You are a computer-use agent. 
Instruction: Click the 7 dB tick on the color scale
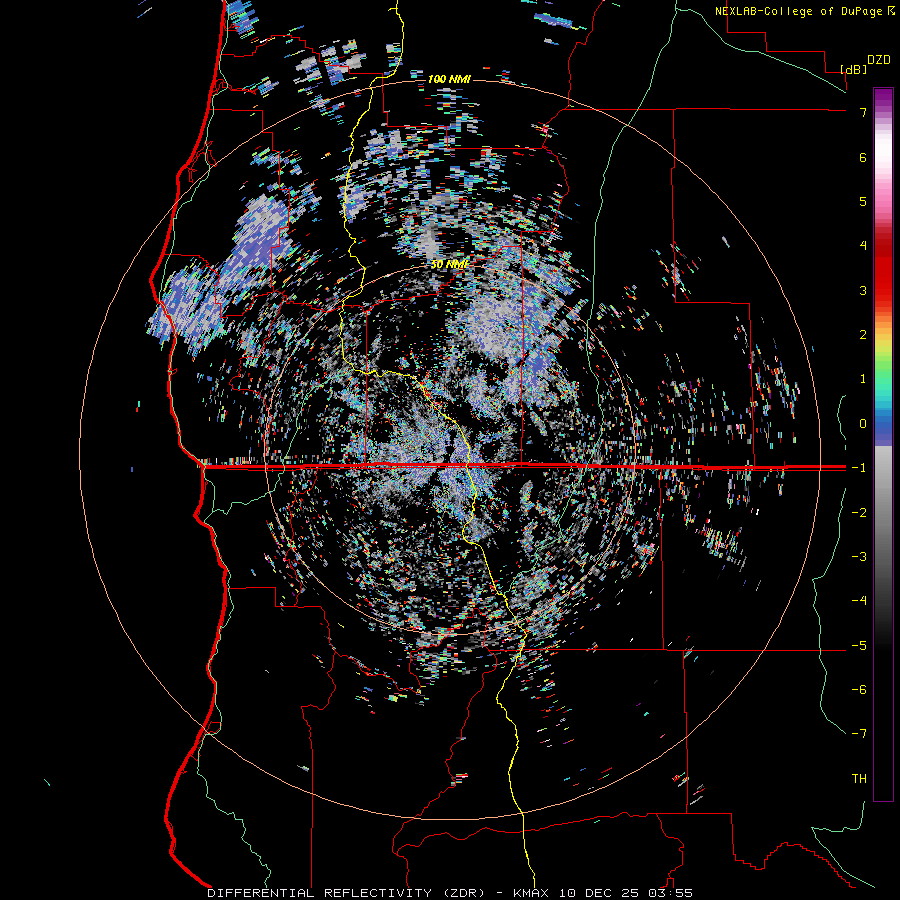point(863,112)
